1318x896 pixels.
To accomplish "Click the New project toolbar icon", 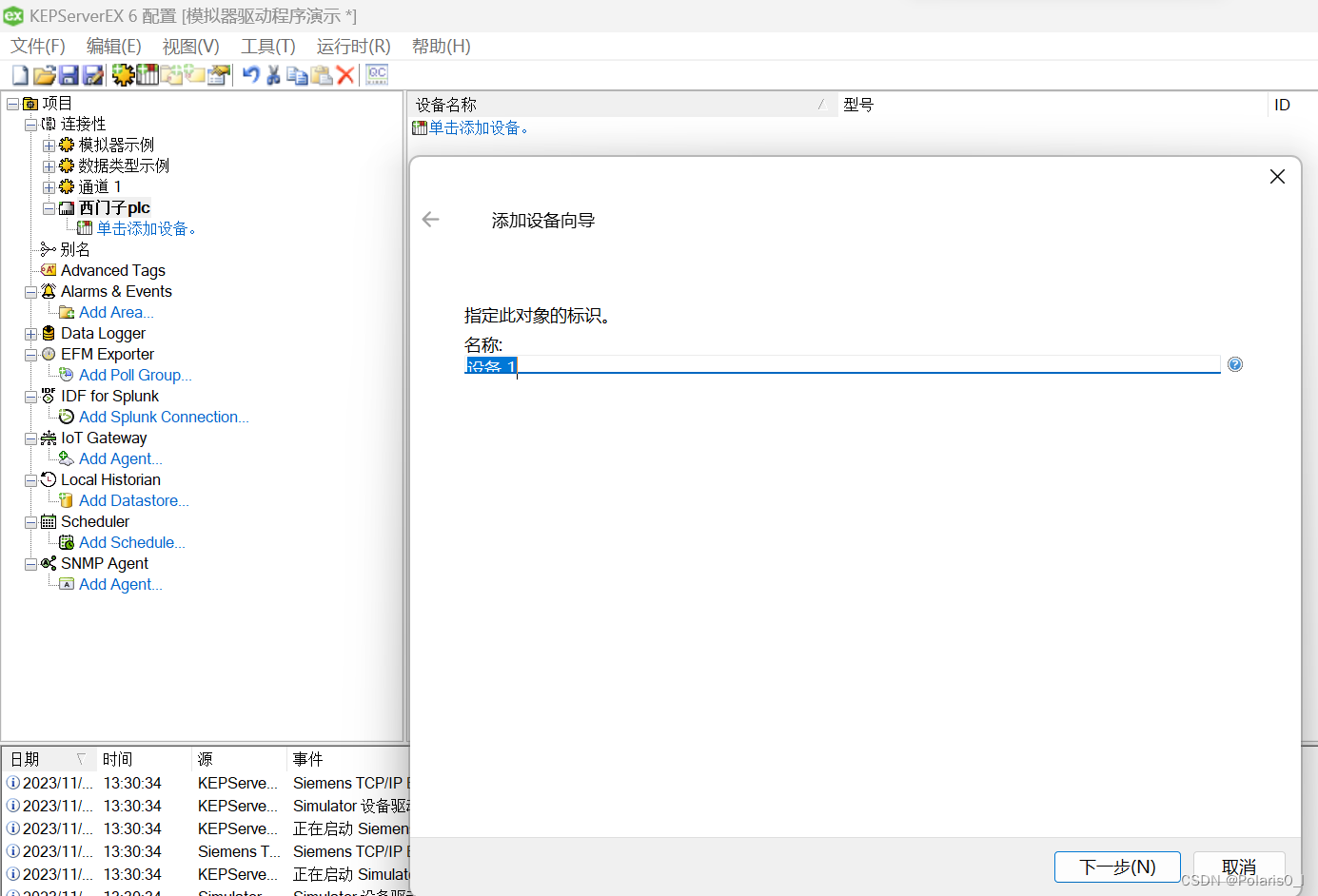I will pos(20,75).
